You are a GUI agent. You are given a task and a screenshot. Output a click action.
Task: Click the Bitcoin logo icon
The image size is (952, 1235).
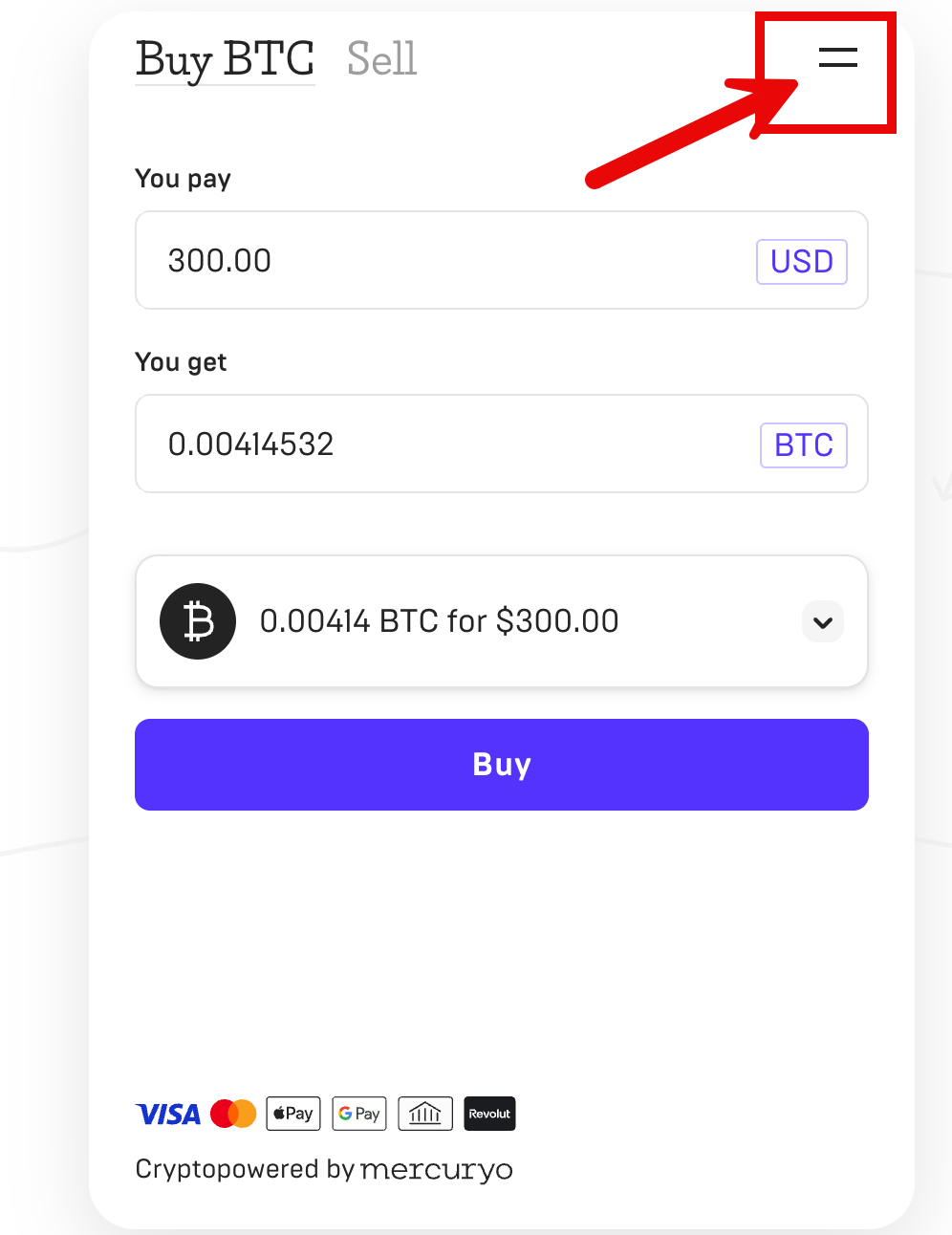(x=198, y=621)
